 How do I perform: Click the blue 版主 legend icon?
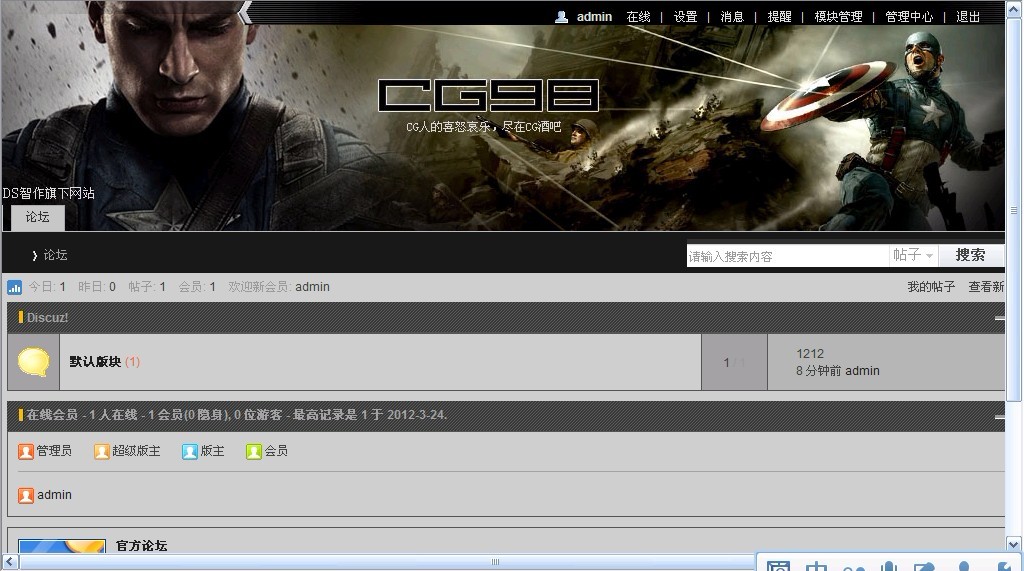pos(190,451)
